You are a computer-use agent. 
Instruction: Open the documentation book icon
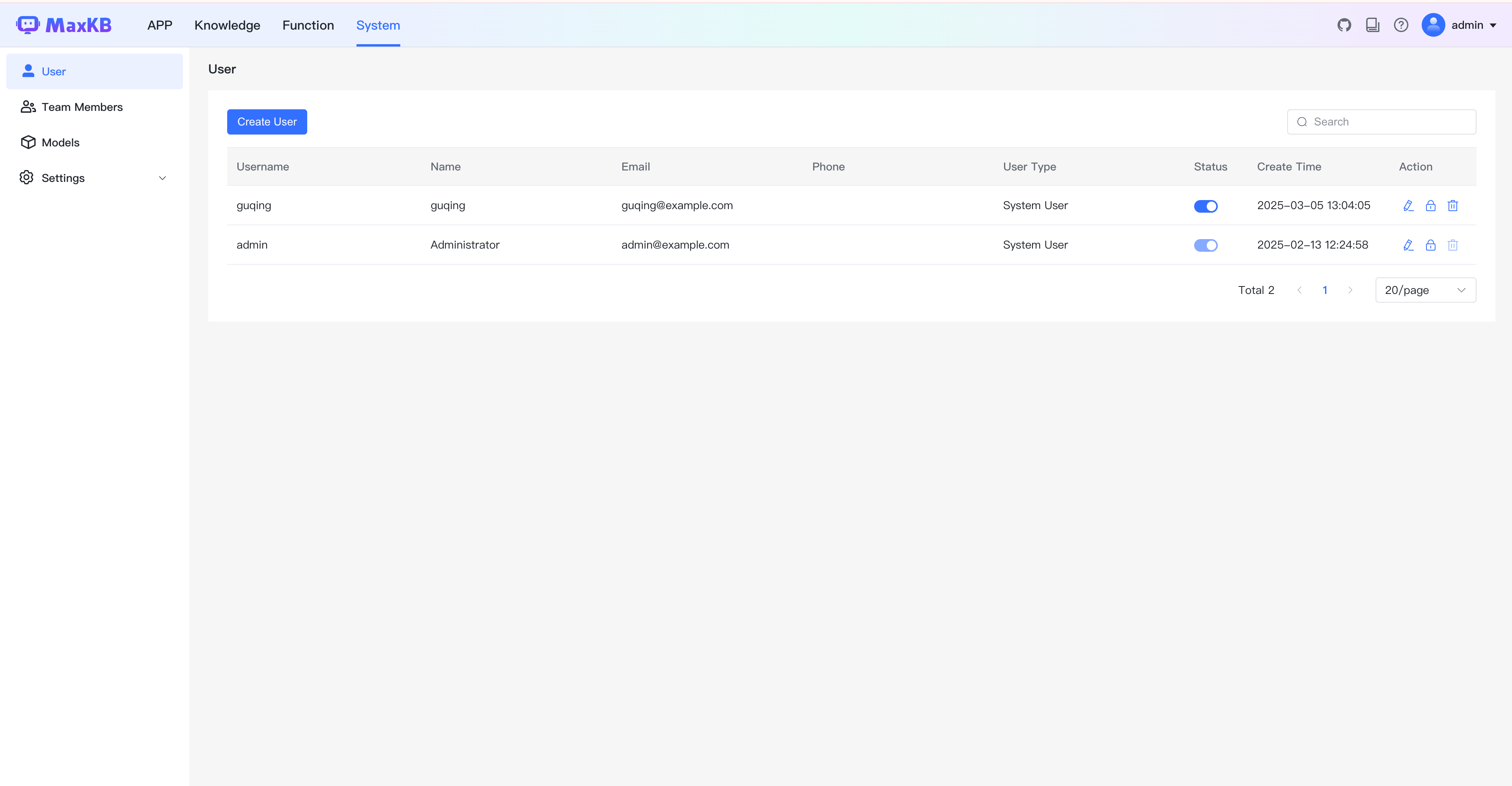pos(1372,25)
